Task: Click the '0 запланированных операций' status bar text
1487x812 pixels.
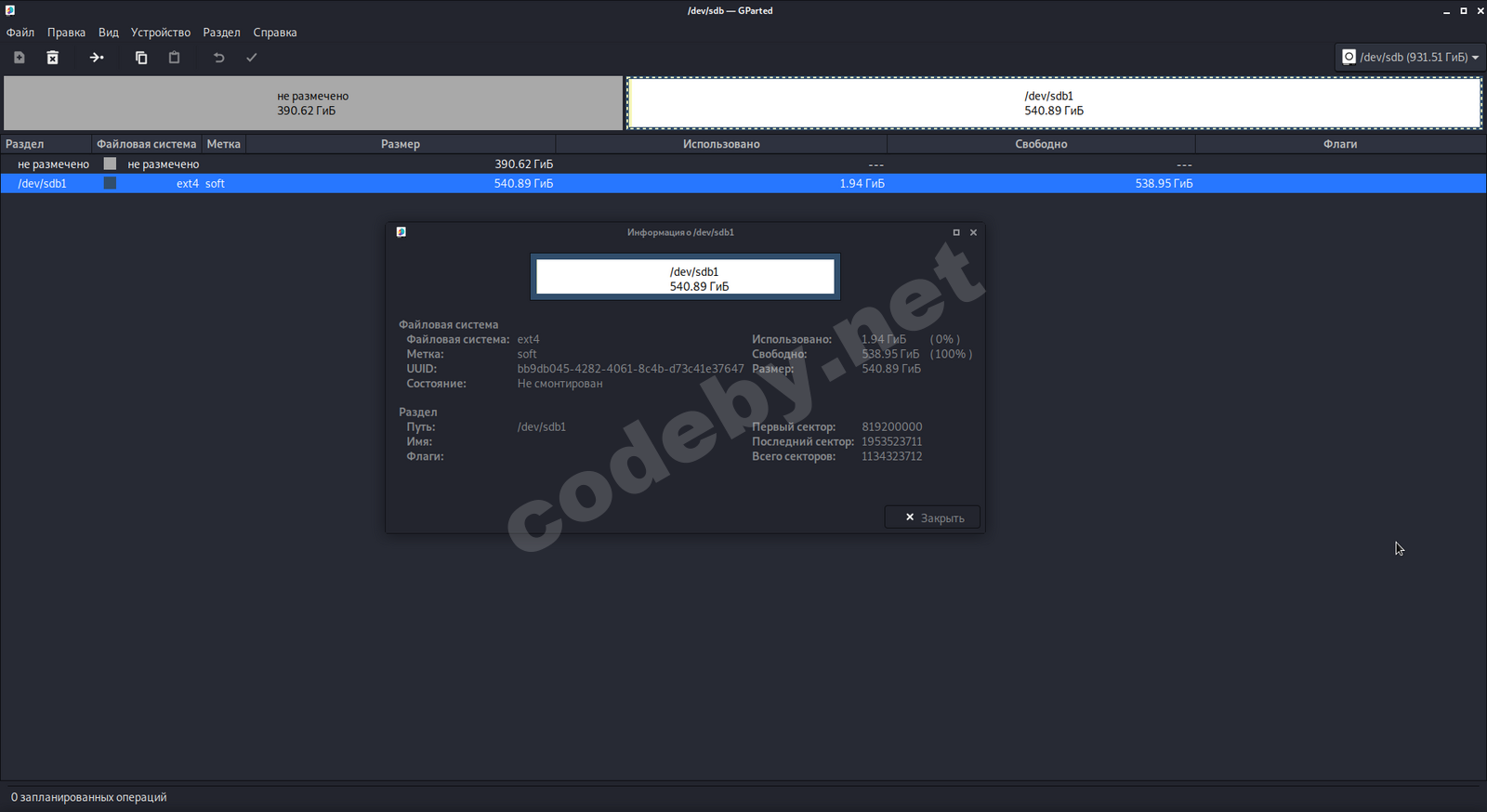Action: 89,797
